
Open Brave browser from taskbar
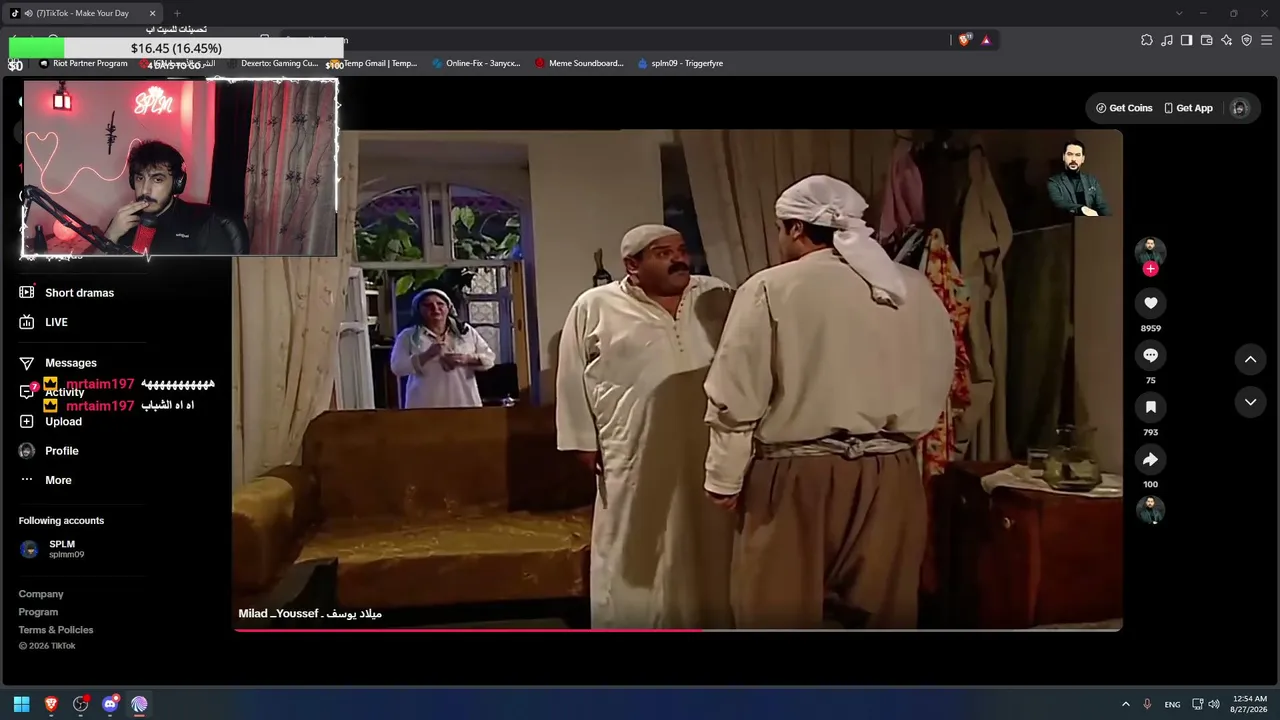coord(51,704)
